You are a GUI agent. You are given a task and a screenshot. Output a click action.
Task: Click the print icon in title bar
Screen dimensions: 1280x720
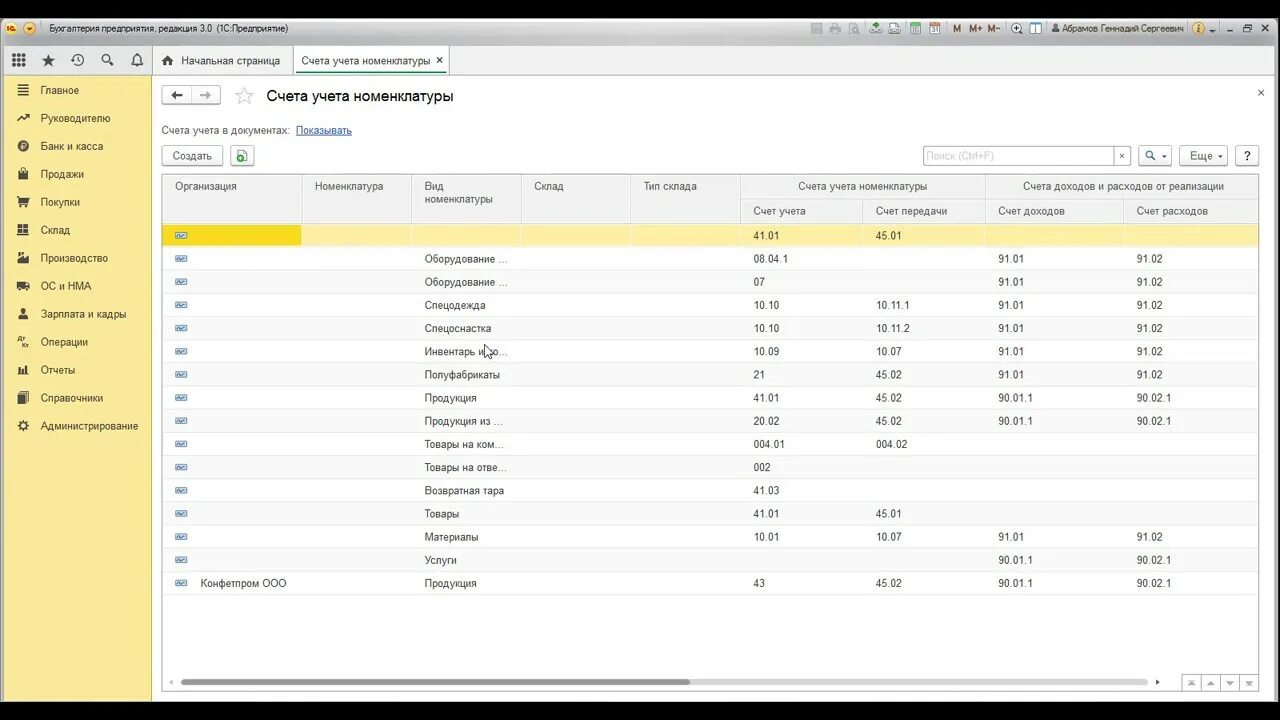pos(835,29)
